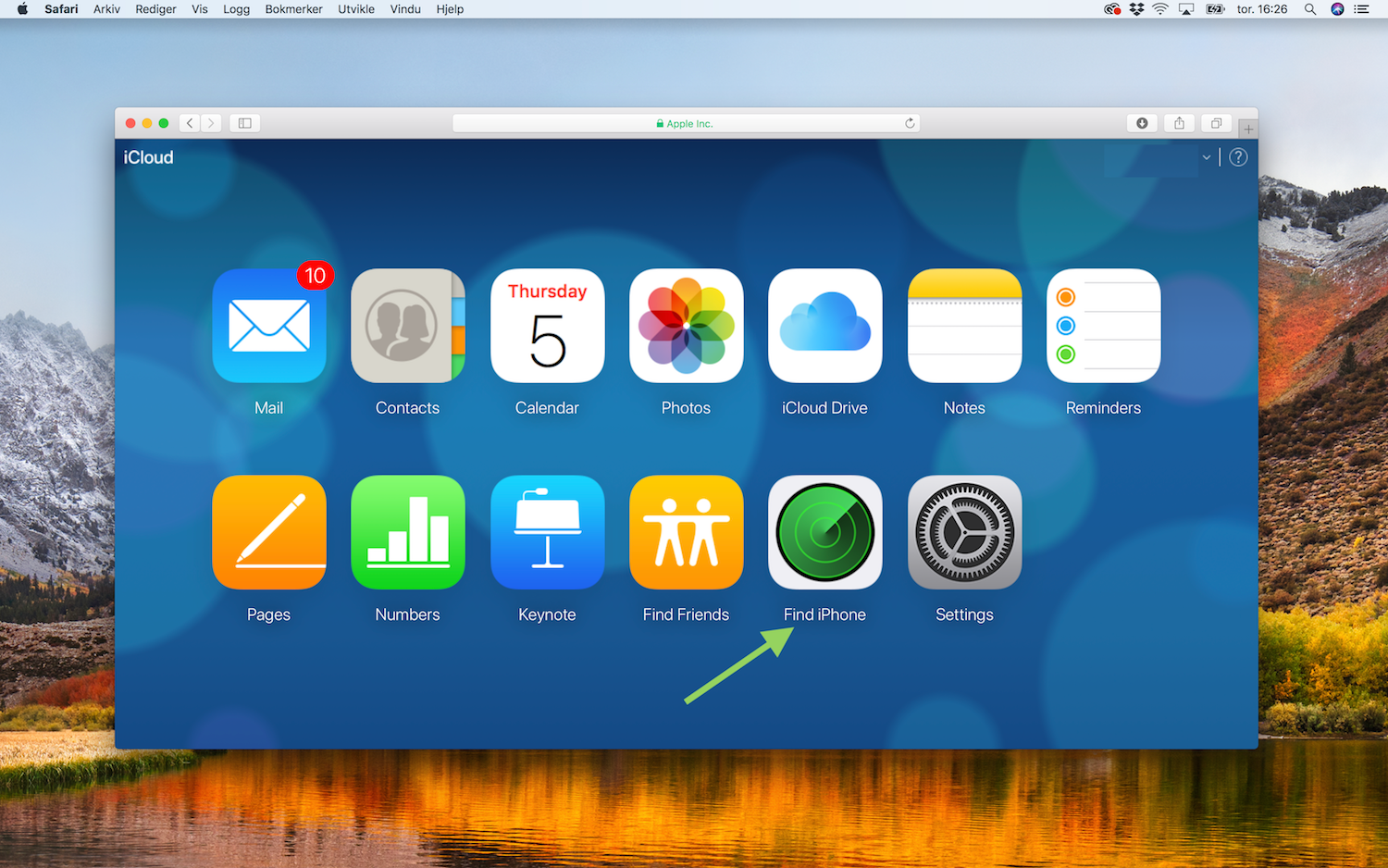This screenshot has height=868, width=1388.
Task: Open the Logg menu
Action: point(236,9)
